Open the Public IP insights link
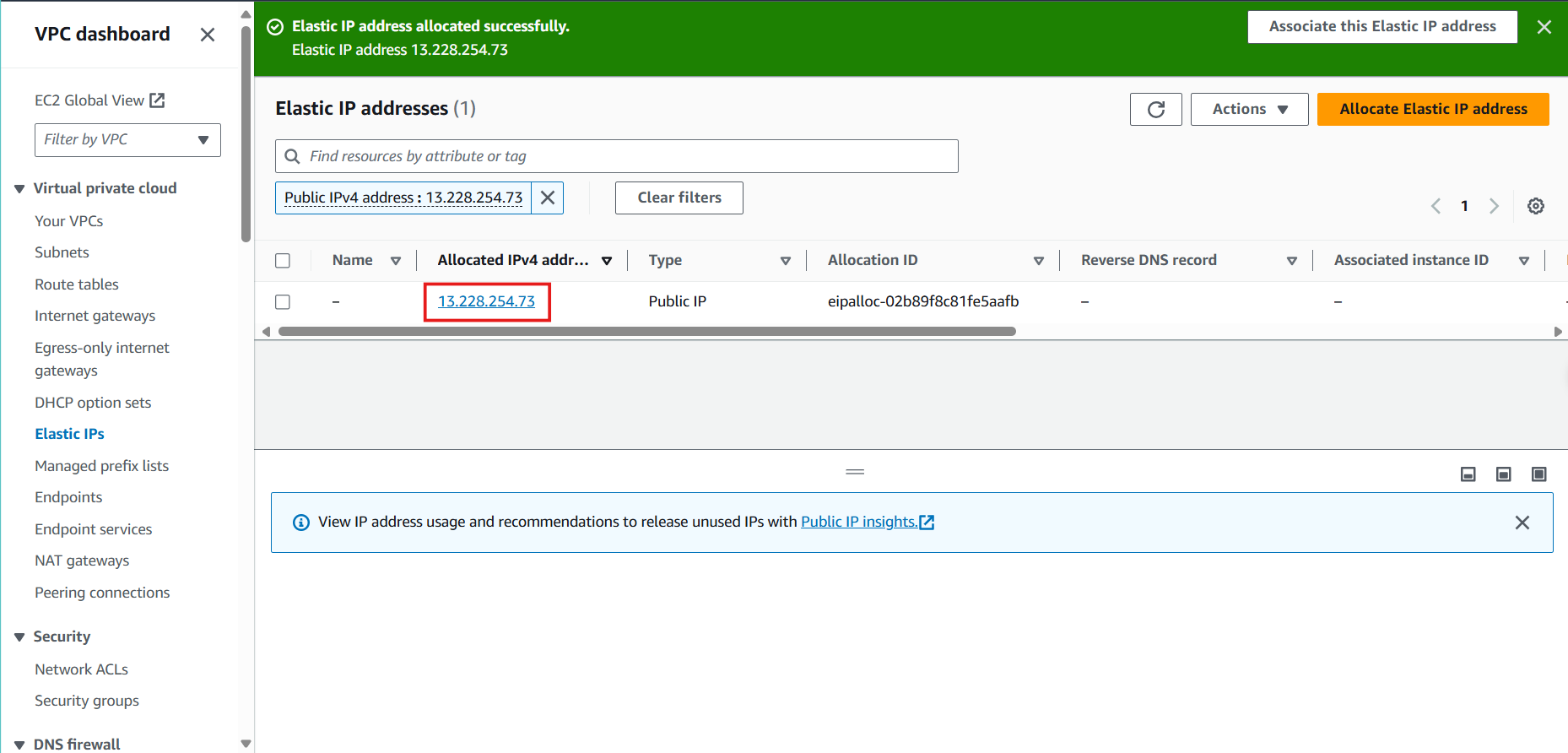 868,522
